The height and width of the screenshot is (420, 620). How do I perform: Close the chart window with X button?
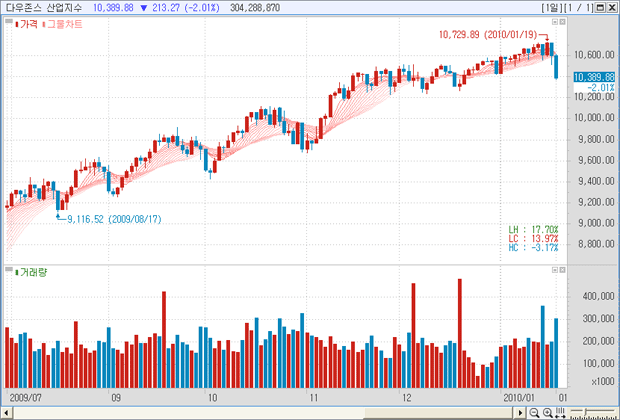611,7
